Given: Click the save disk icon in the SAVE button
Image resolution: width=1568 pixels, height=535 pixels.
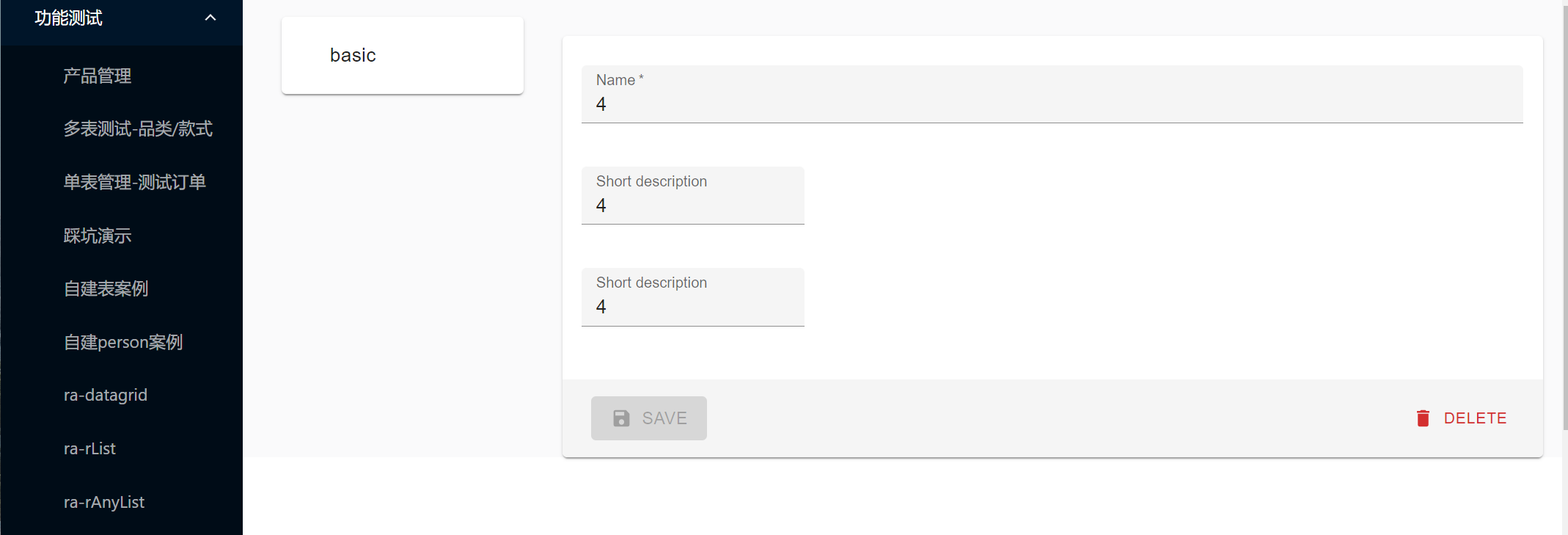Looking at the screenshot, I should [620, 418].
